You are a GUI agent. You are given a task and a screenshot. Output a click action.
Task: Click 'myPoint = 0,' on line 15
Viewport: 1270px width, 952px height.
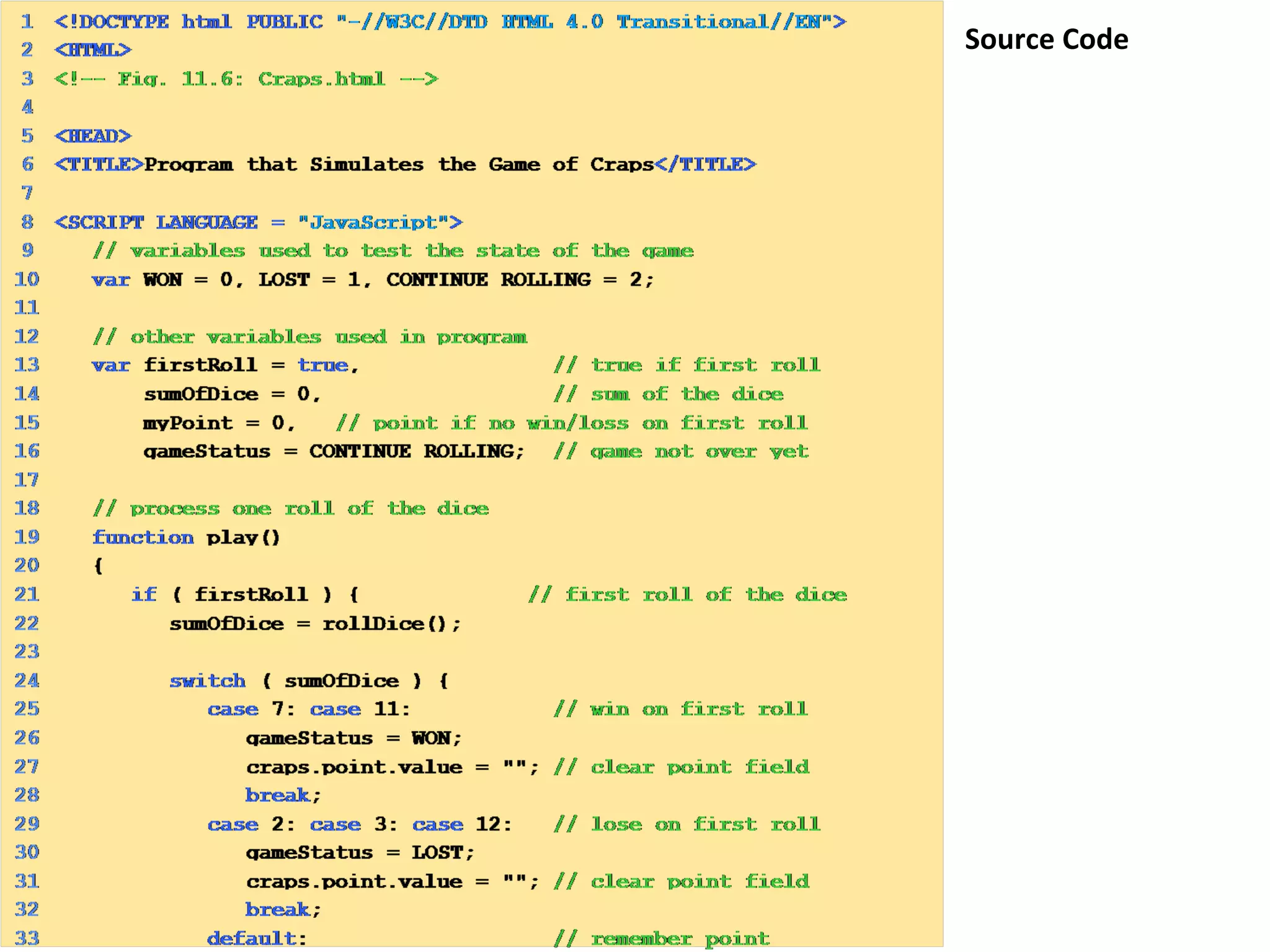pyautogui.click(x=220, y=423)
